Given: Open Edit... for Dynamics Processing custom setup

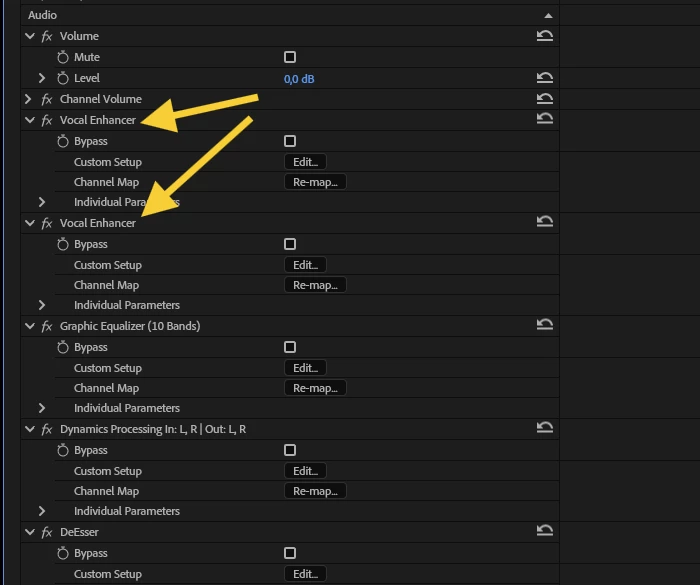Looking at the screenshot, I should pos(305,471).
